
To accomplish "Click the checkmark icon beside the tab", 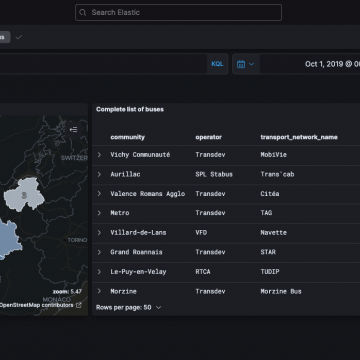I will [19, 37].
